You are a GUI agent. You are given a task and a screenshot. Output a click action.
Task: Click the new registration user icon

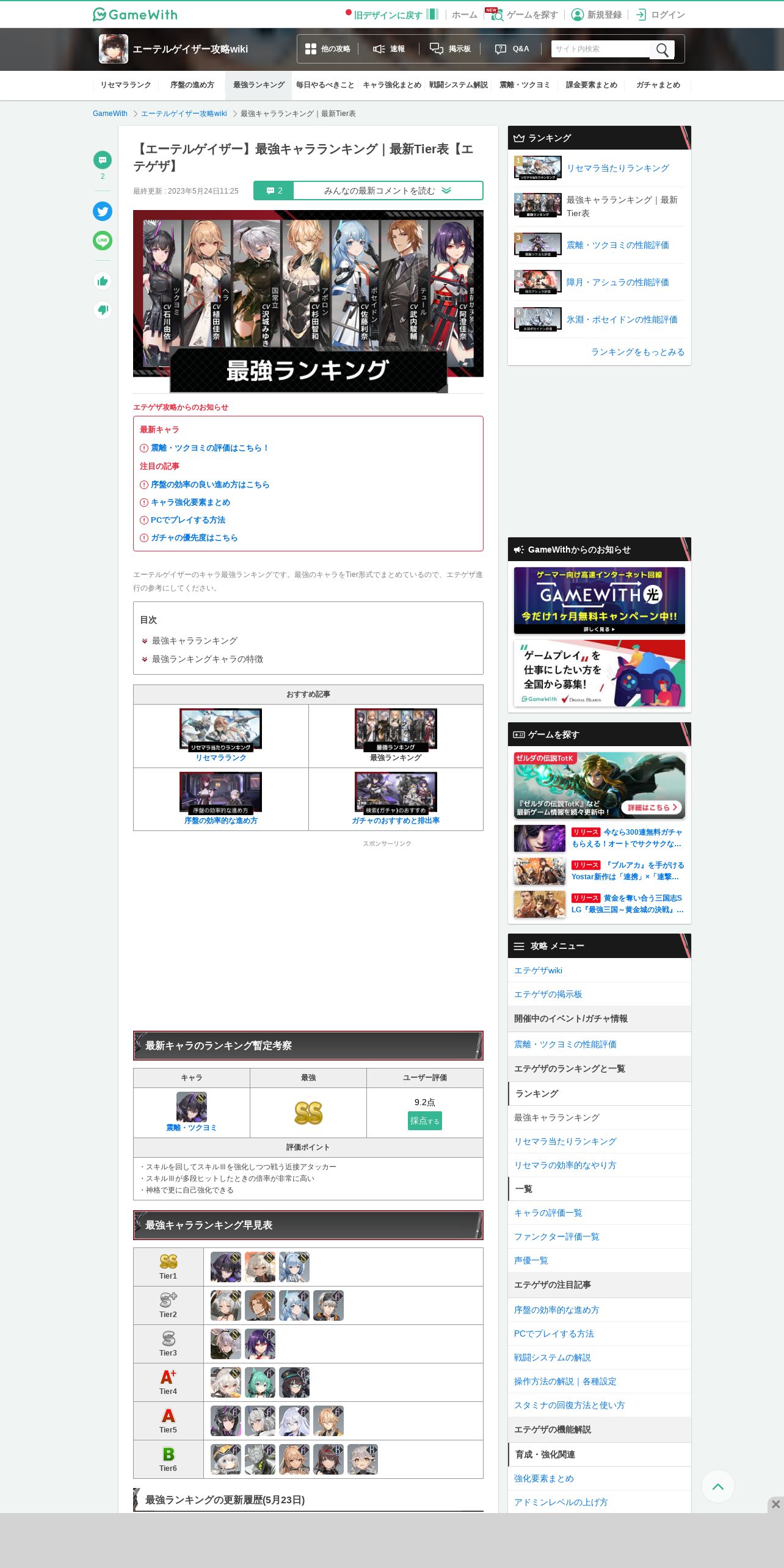click(x=577, y=15)
